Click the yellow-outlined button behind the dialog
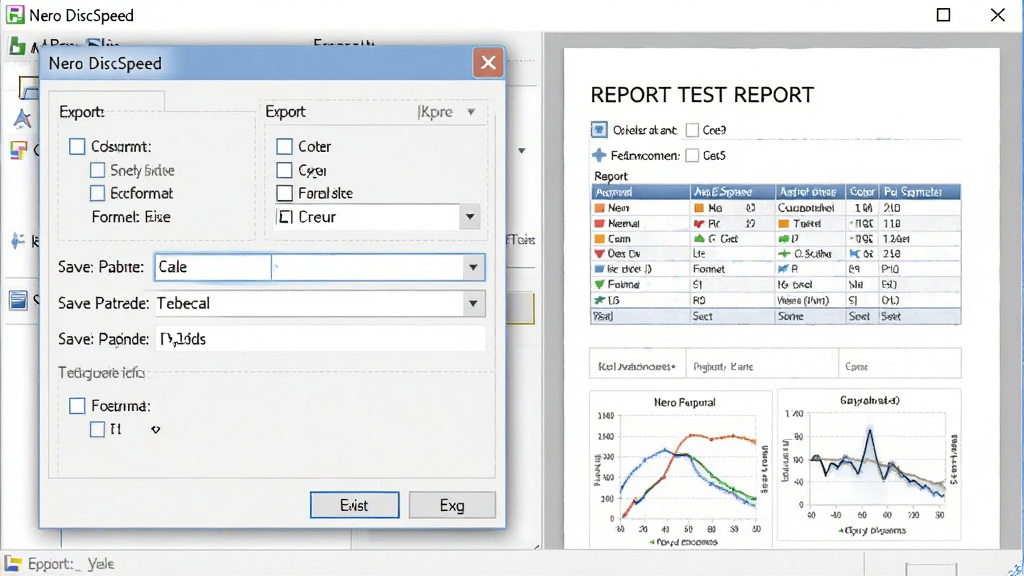 point(520,308)
